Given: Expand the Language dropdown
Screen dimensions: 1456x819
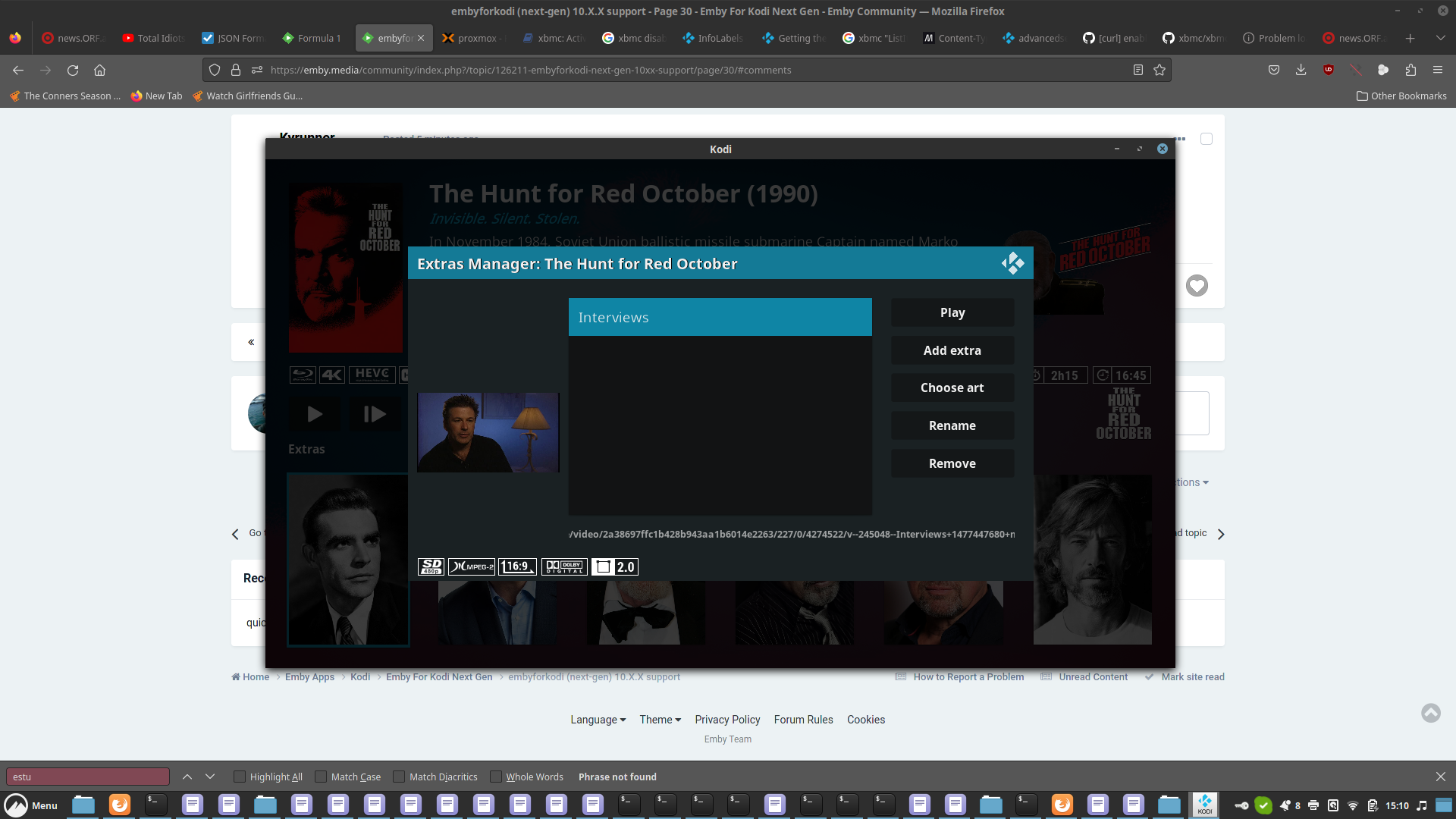Looking at the screenshot, I should click(x=598, y=720).
